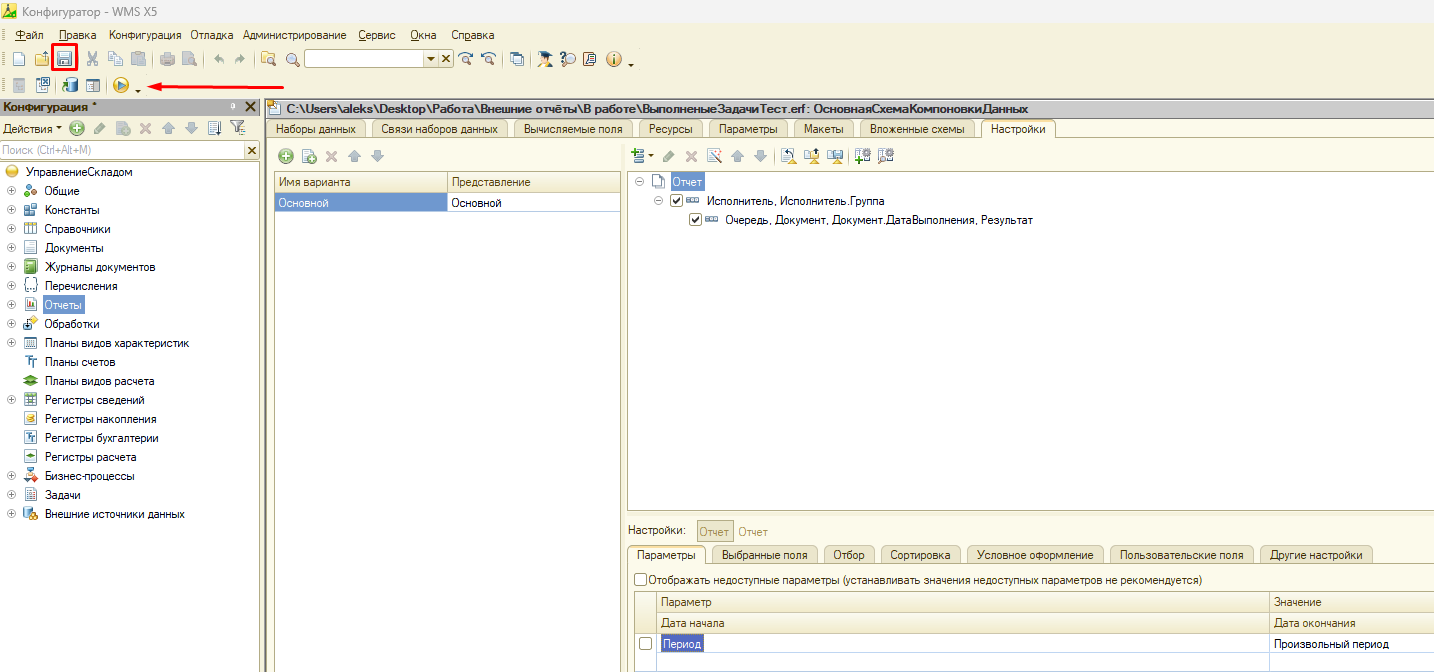Viewport: 1434px width, 672px height.
Task: Select Обработки in configuration tree
Action: coord(72,324)
